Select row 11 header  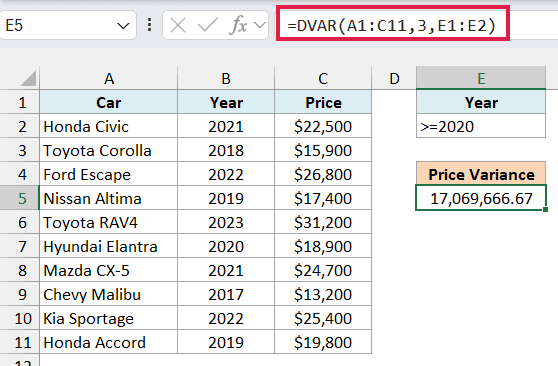tap(20, 342)
